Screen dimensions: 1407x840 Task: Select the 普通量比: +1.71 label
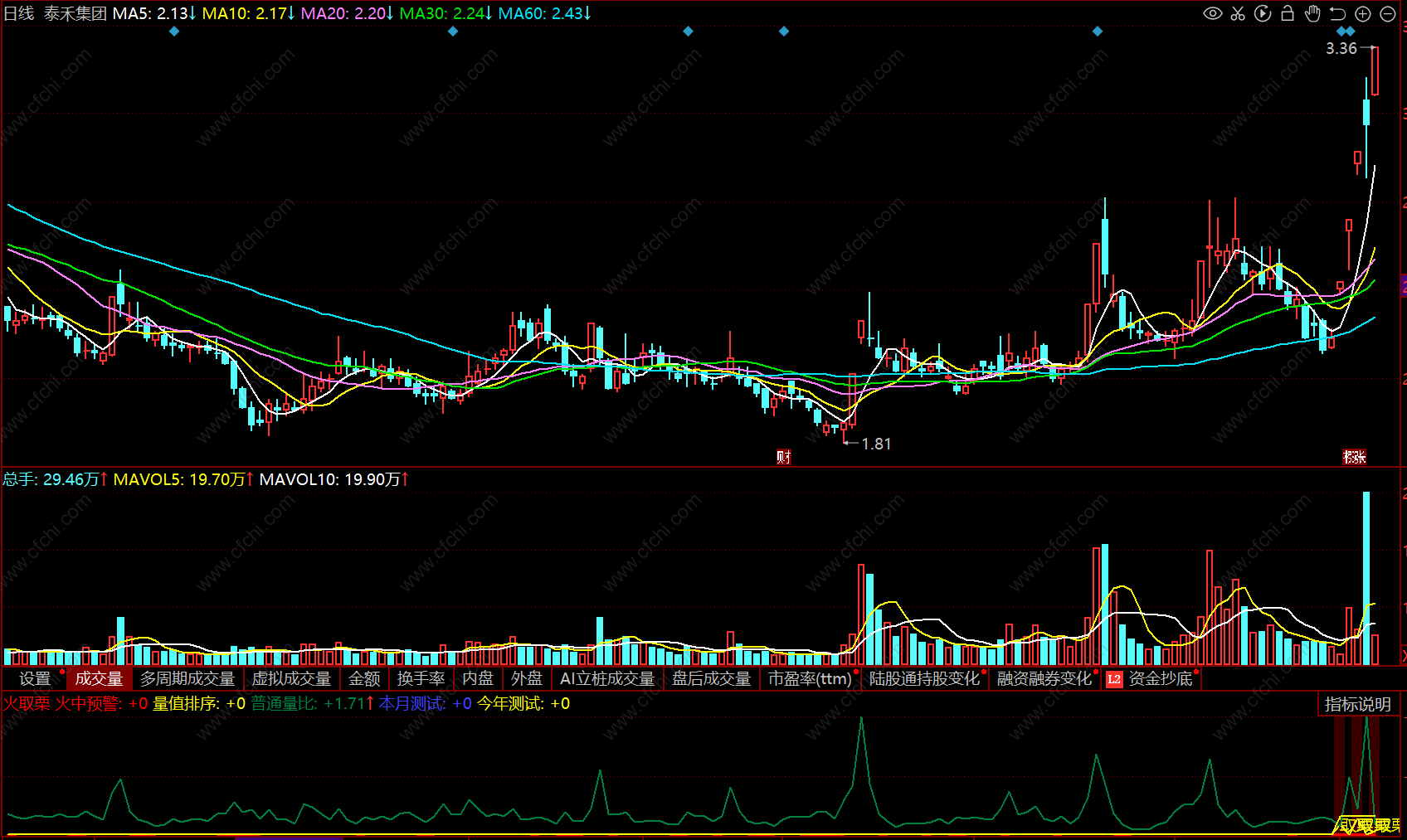coord(313,703)
